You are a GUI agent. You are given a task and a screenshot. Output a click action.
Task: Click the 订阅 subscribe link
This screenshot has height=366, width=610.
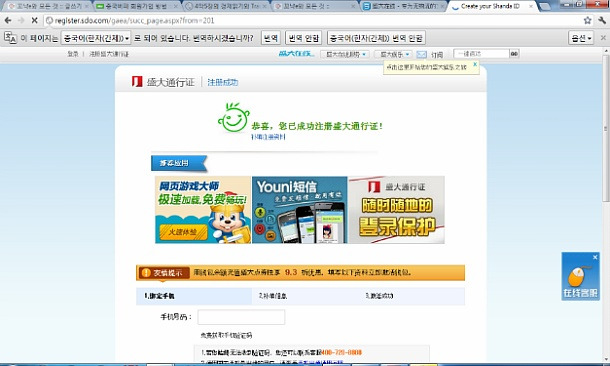click(437, 55)
